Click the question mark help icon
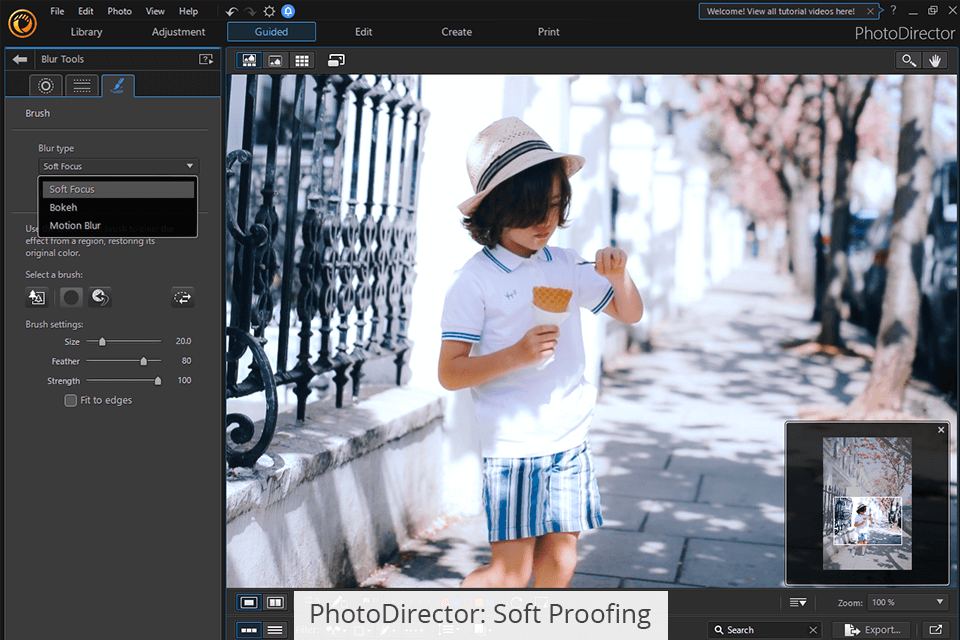Screen dimensions: 960x640 coord(893,10)
